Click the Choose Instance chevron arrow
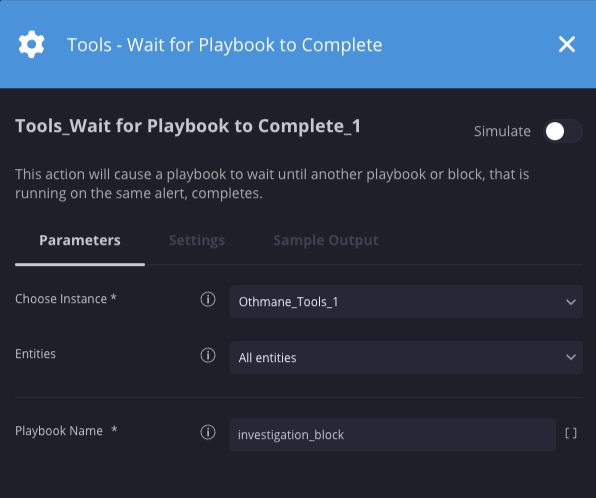 (571, 302)
